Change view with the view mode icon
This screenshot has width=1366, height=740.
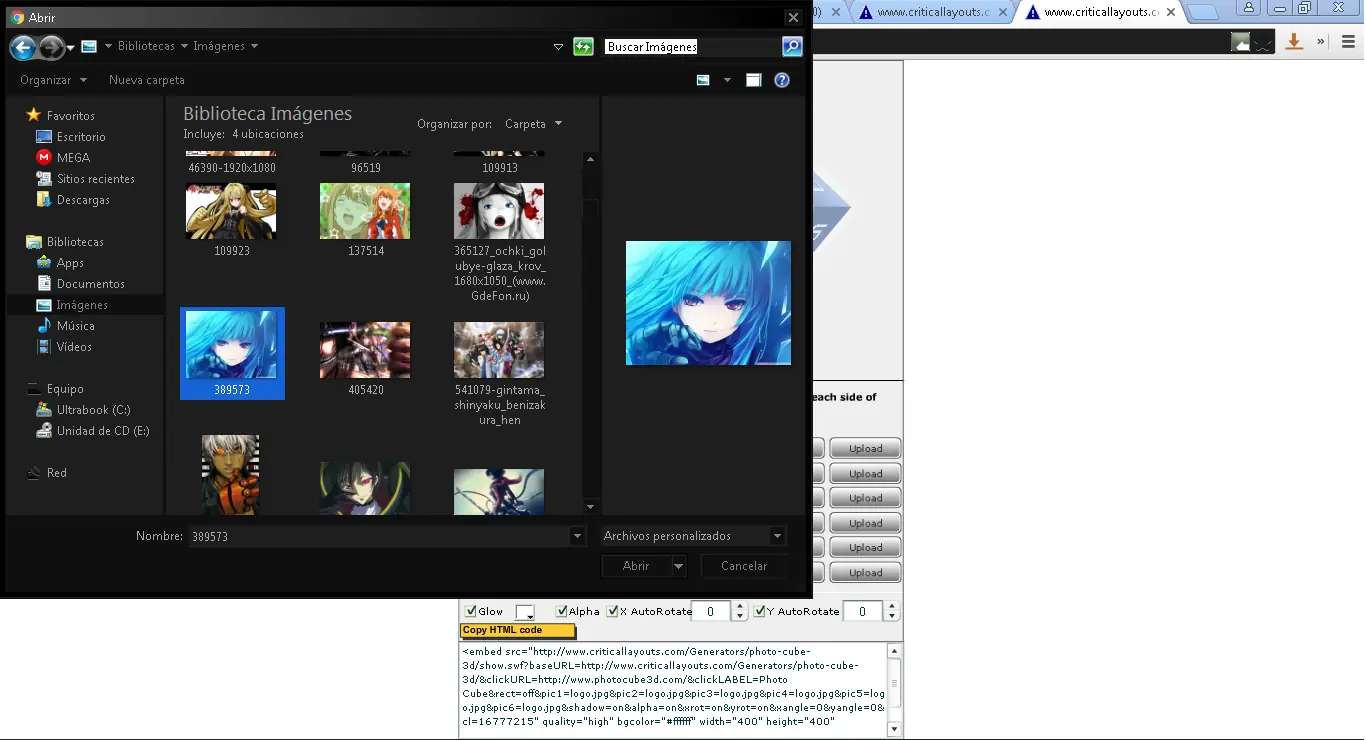[x=703, y=80]
